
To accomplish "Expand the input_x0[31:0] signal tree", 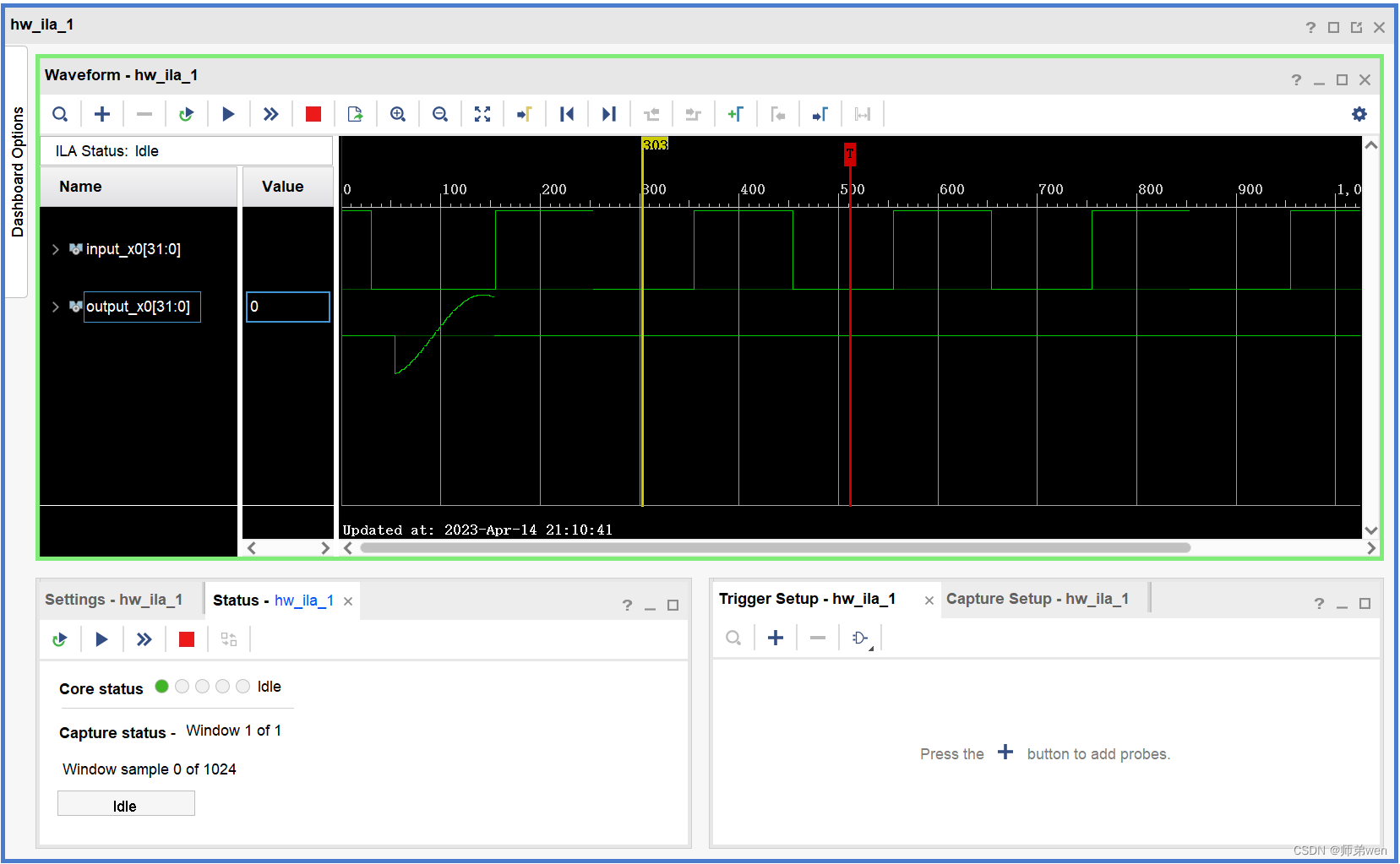I will click(x=56, y=249).
